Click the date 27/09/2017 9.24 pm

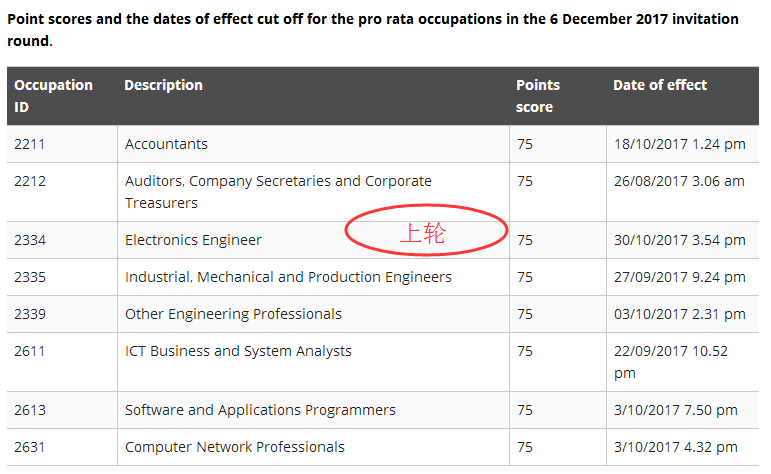(679, 277)
